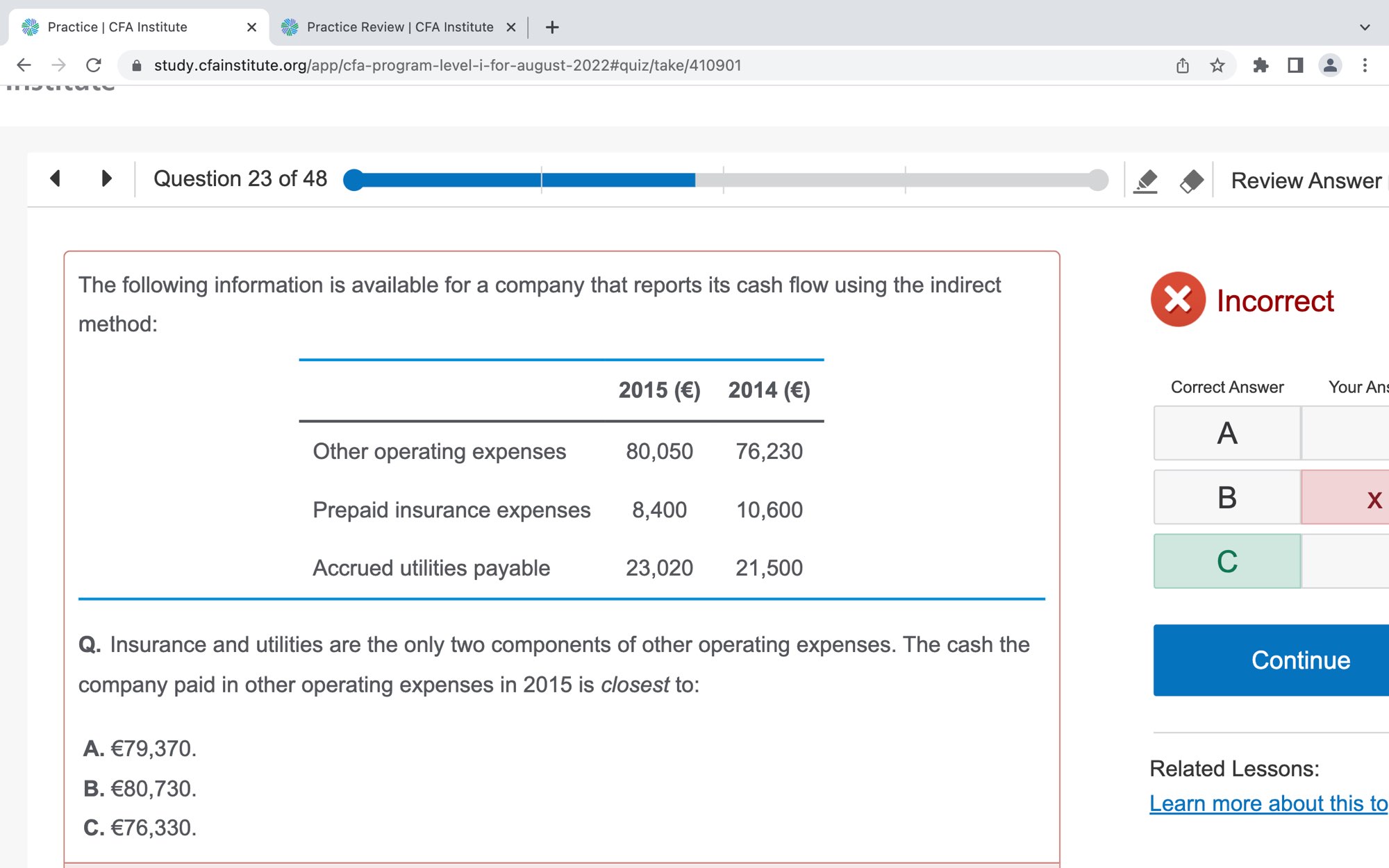Open Learn more about this topic link
Viewport: 1389px width, 868px height.
coord(1268,803)
